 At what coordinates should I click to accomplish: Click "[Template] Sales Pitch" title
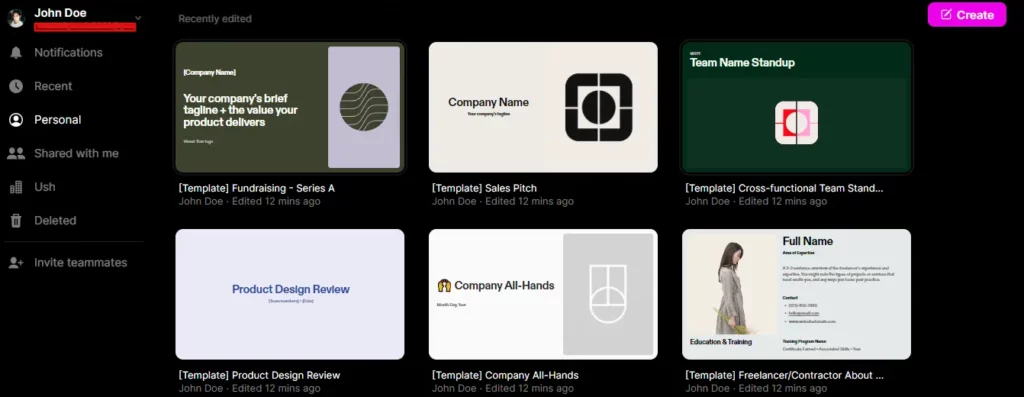(x=485, y=188)
